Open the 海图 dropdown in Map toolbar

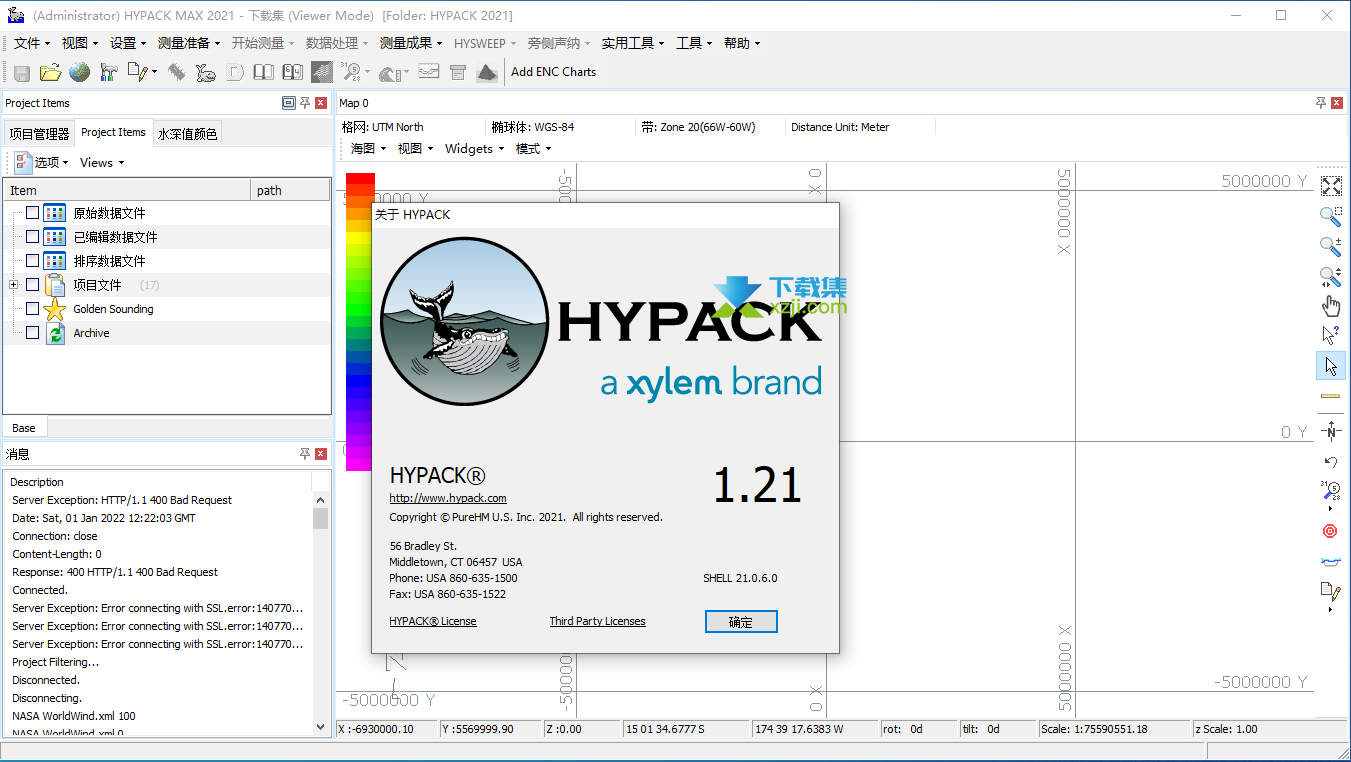coord(368,148)
